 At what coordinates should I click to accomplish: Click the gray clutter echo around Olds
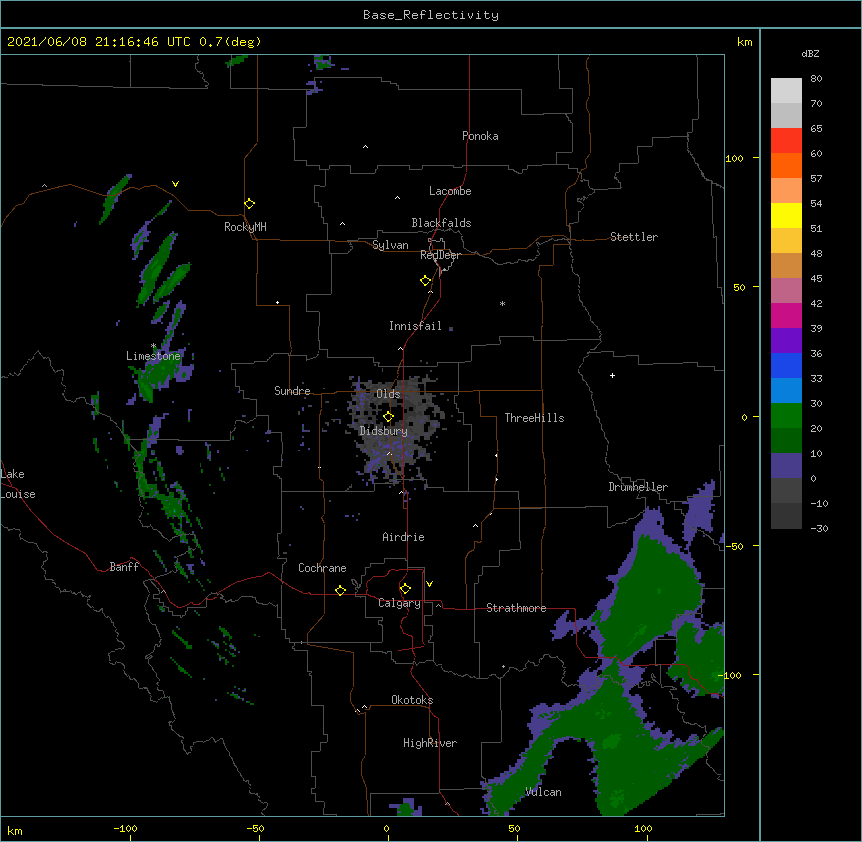click(396, 429)
